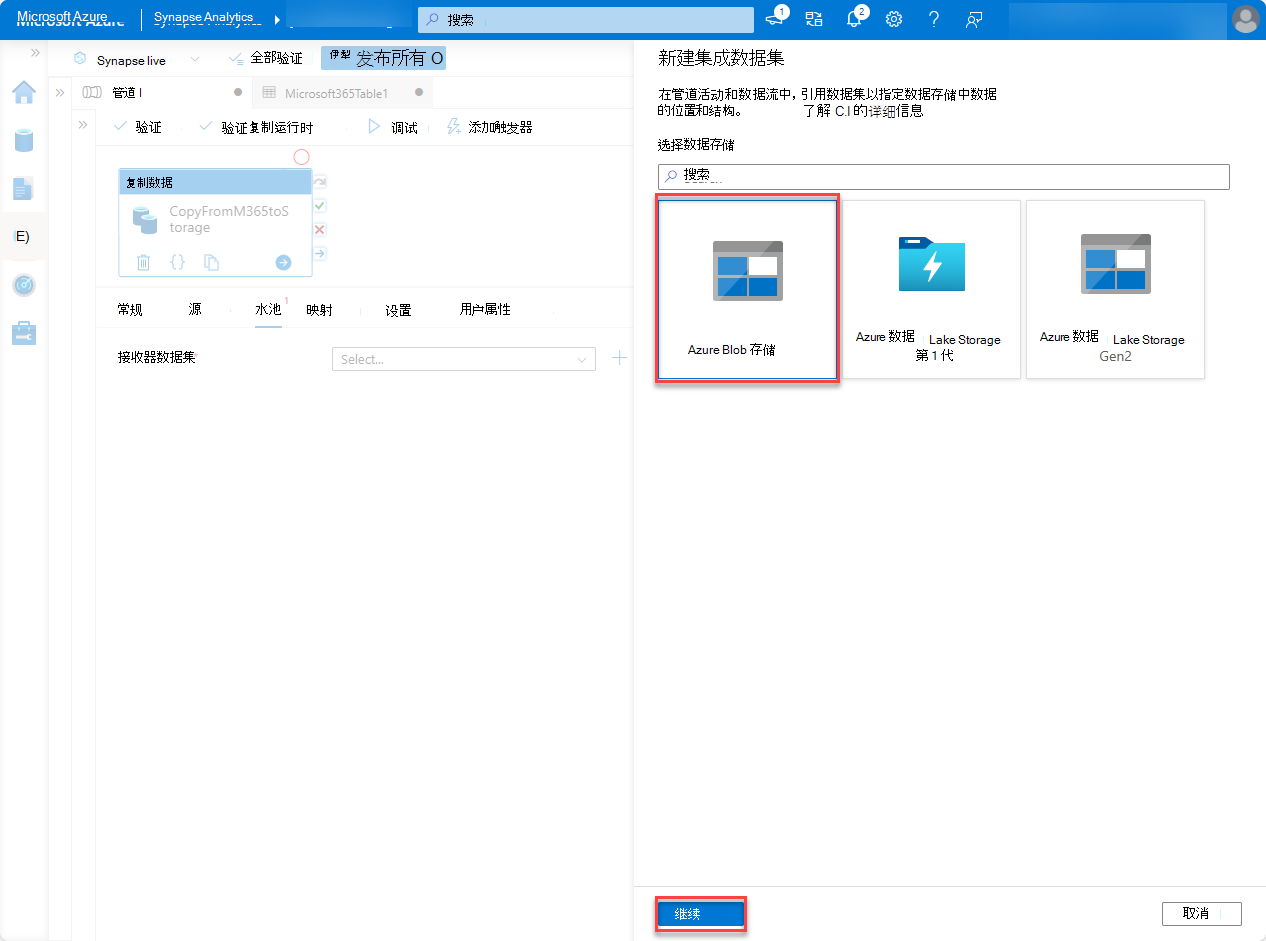Click 全部验证 validate all button
The width and height of the screenshot is (1266, 941).
265,59
